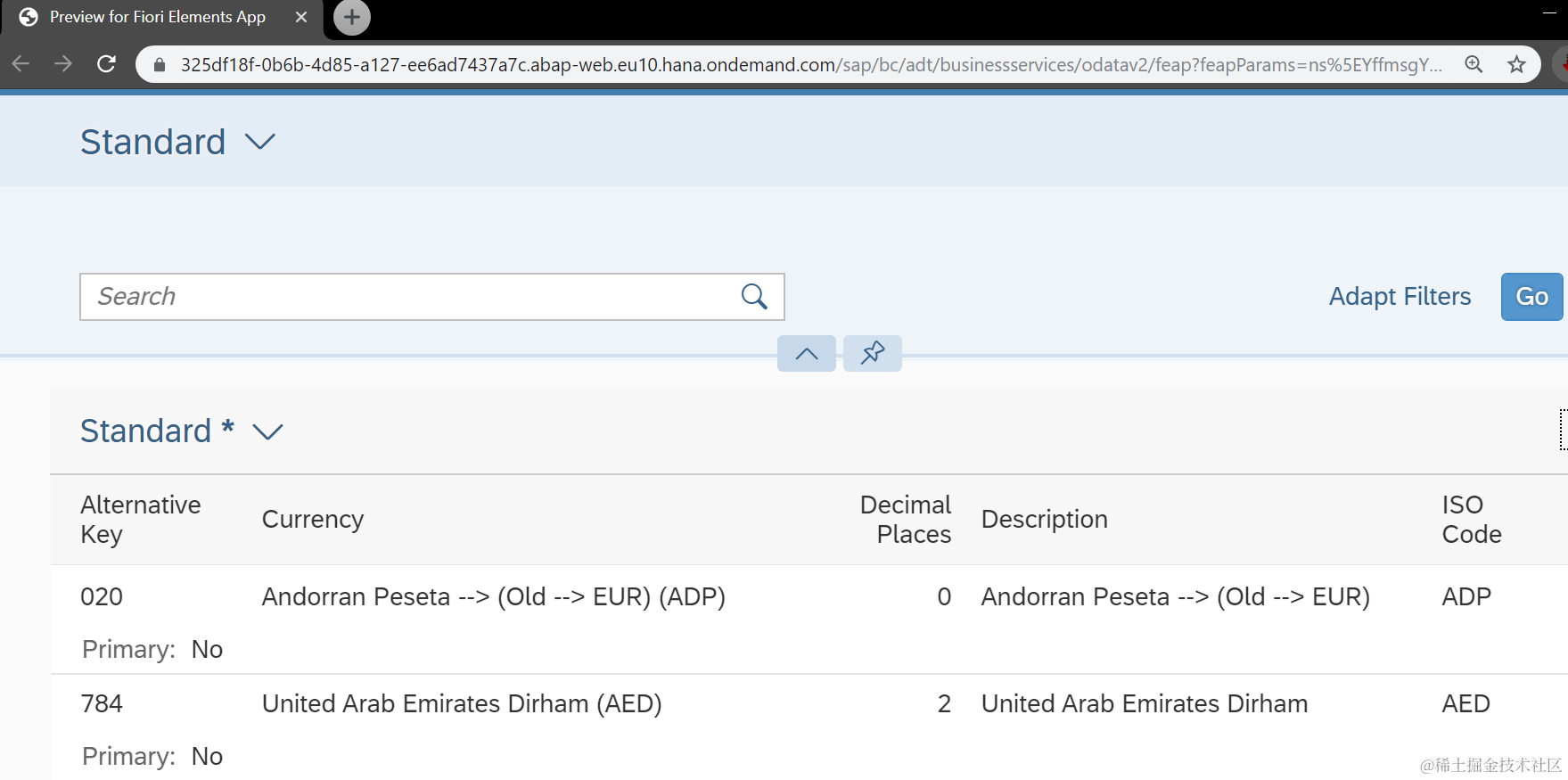Bookmark this page with the star
Screen dimensions: 1568x780
pos(1516,64)
